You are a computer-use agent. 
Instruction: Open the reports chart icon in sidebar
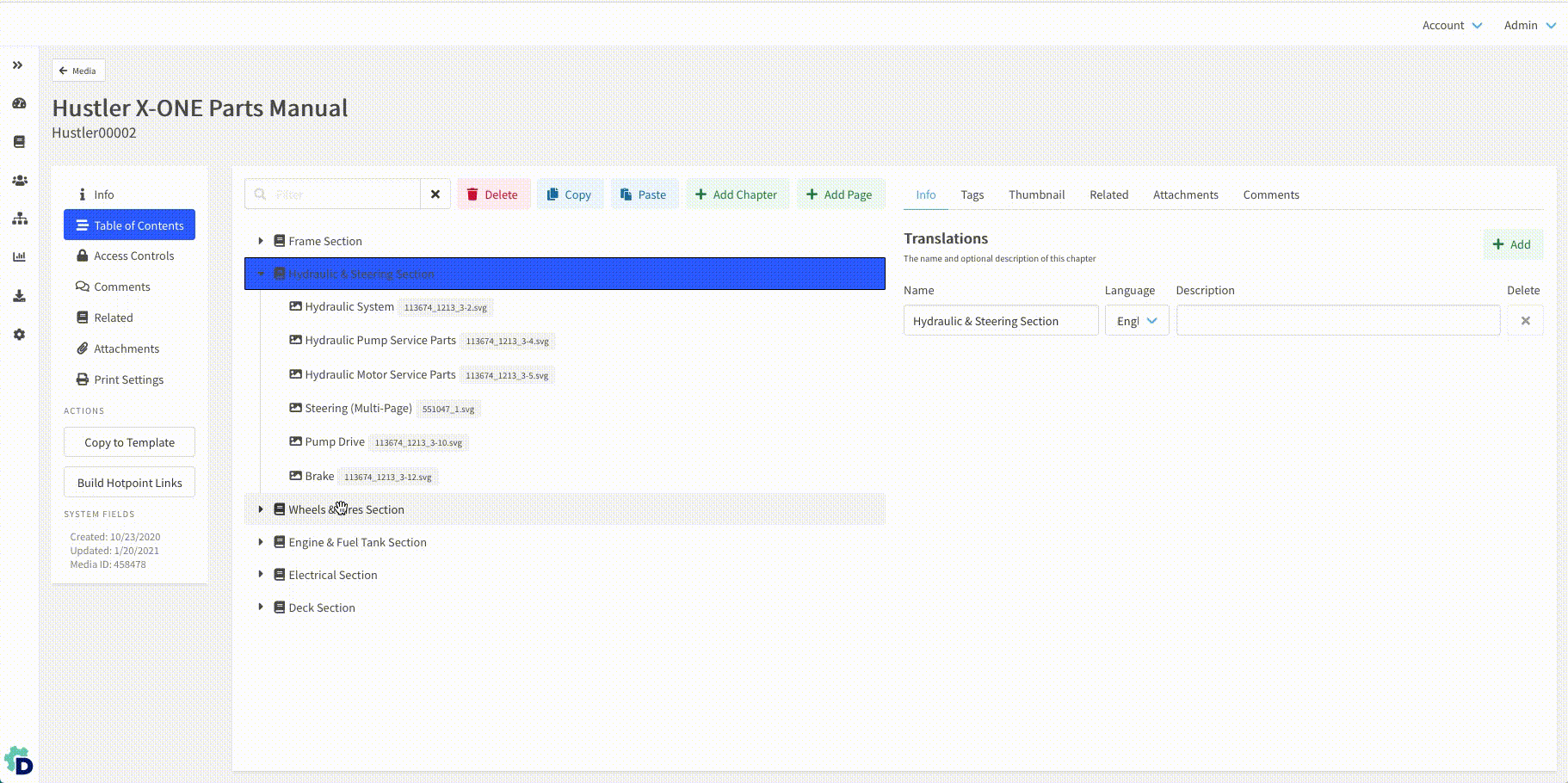19,257
